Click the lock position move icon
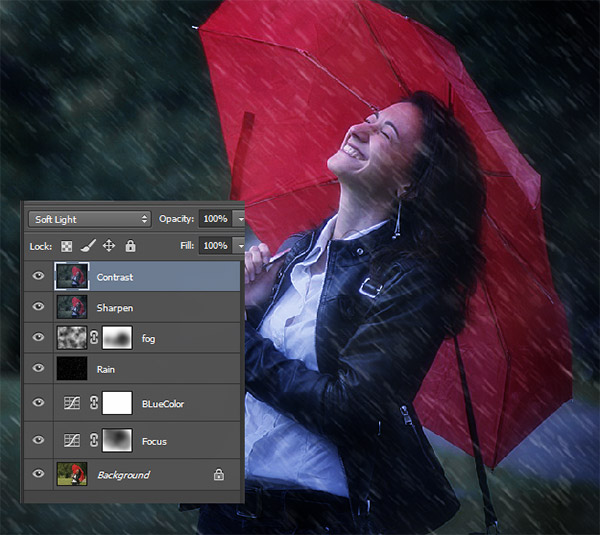Screen dimensions: 600x535 click(x=109, y=246)
